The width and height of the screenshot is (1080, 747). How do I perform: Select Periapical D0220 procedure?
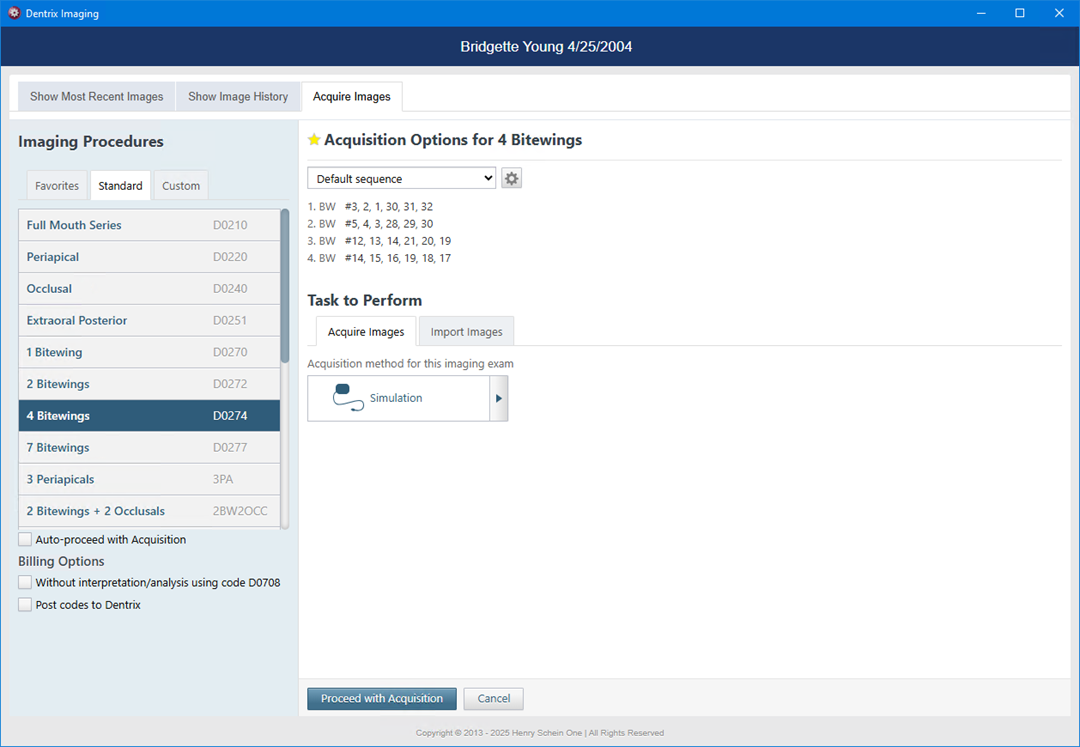(149, 257)
